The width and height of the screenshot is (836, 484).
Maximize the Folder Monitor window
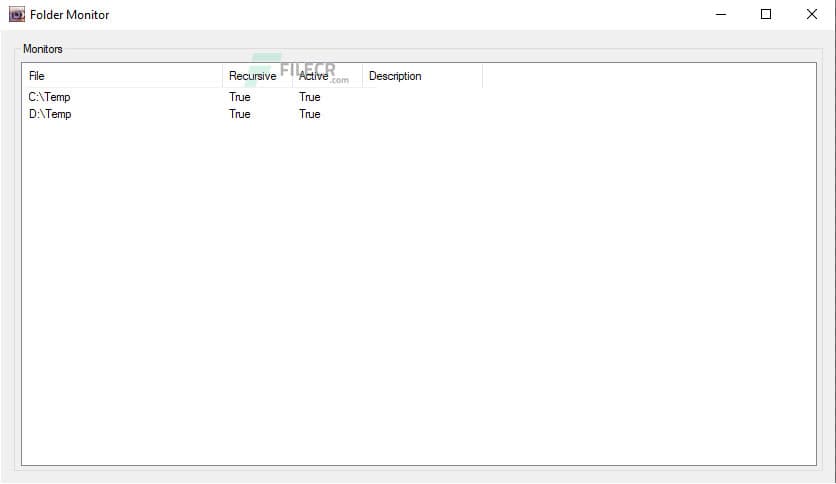click(x=766, y=14)
